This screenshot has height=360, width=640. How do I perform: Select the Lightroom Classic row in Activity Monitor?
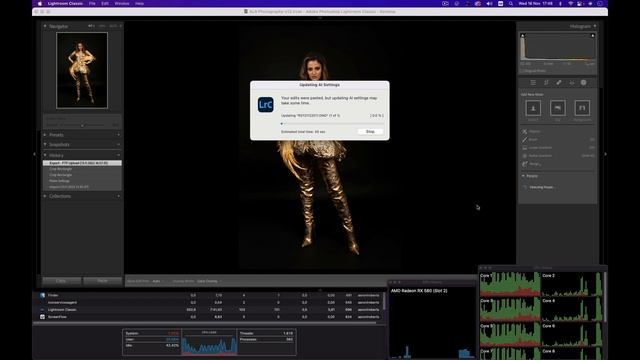[x=208, y=310]
